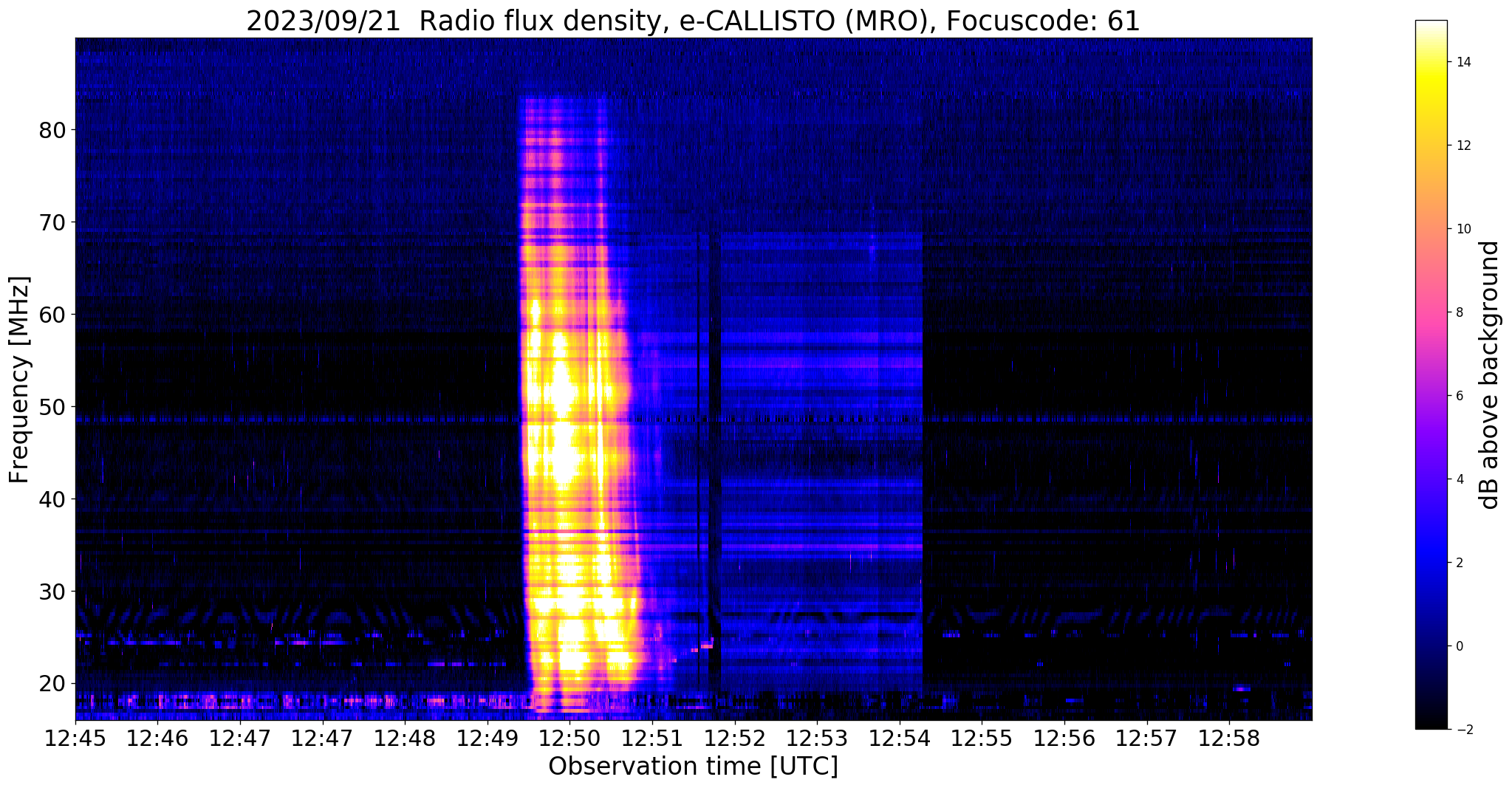Screen dimensions: 1512x788
Task: Click the colorbar tick label 10
Action: click(1463, 229)
